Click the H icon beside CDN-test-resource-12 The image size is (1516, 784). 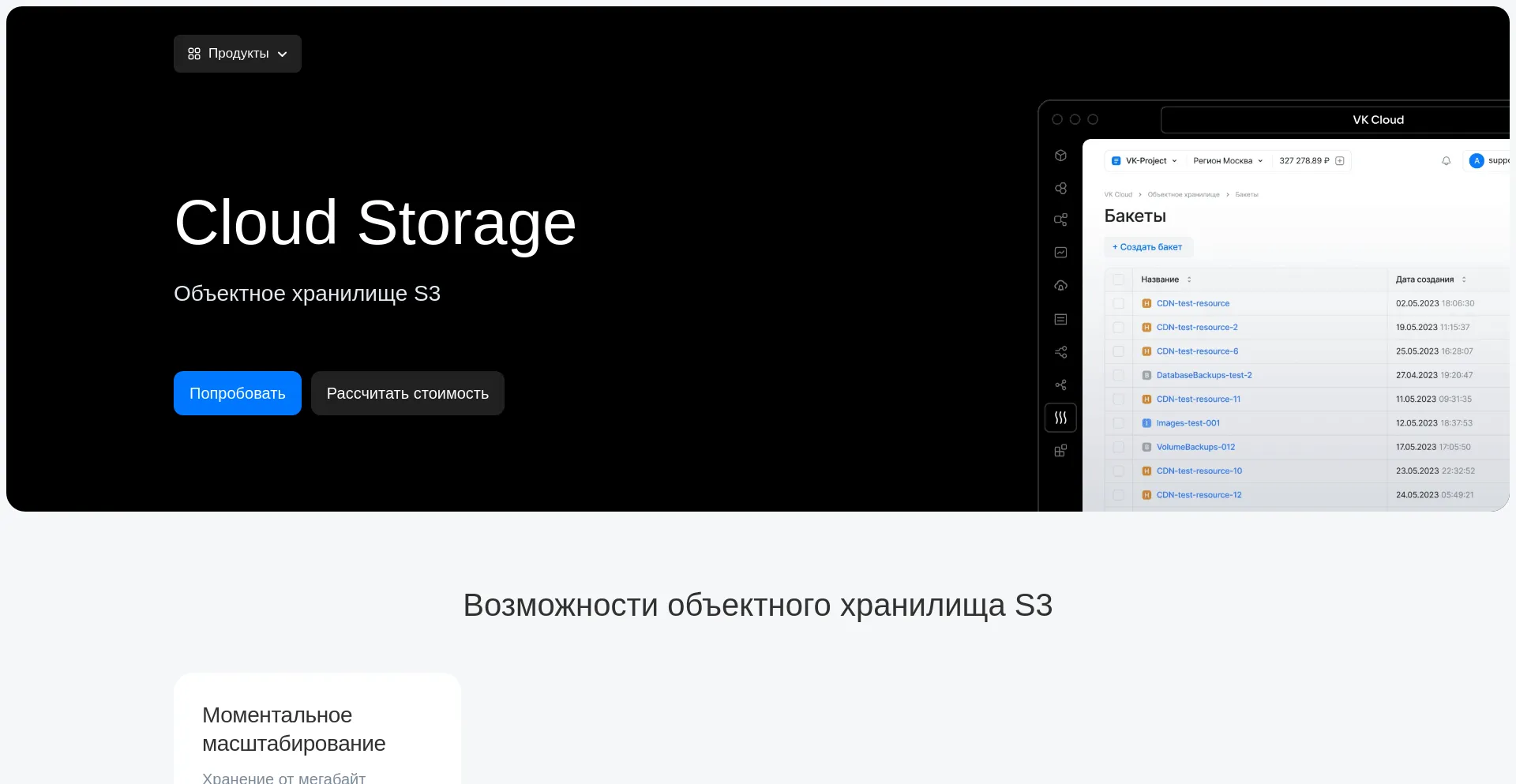point(1146,495)
